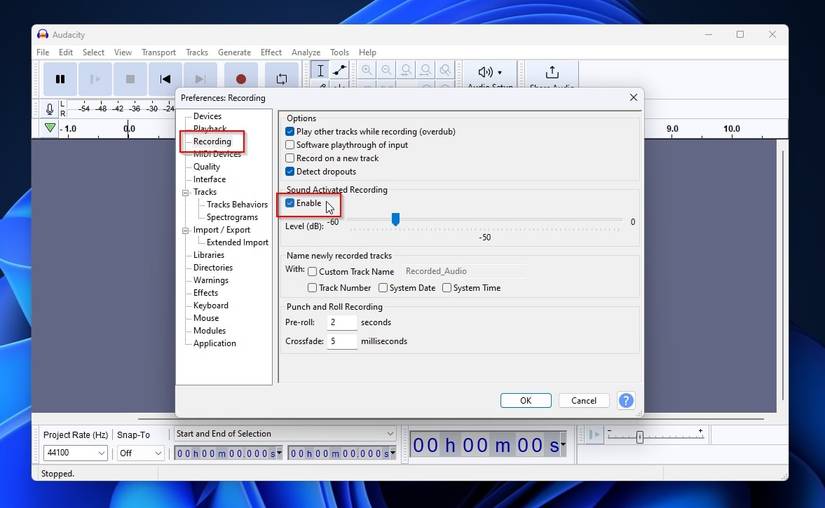Open the large time display format arrow
This screenshot has height=508, width=825.
563,445
